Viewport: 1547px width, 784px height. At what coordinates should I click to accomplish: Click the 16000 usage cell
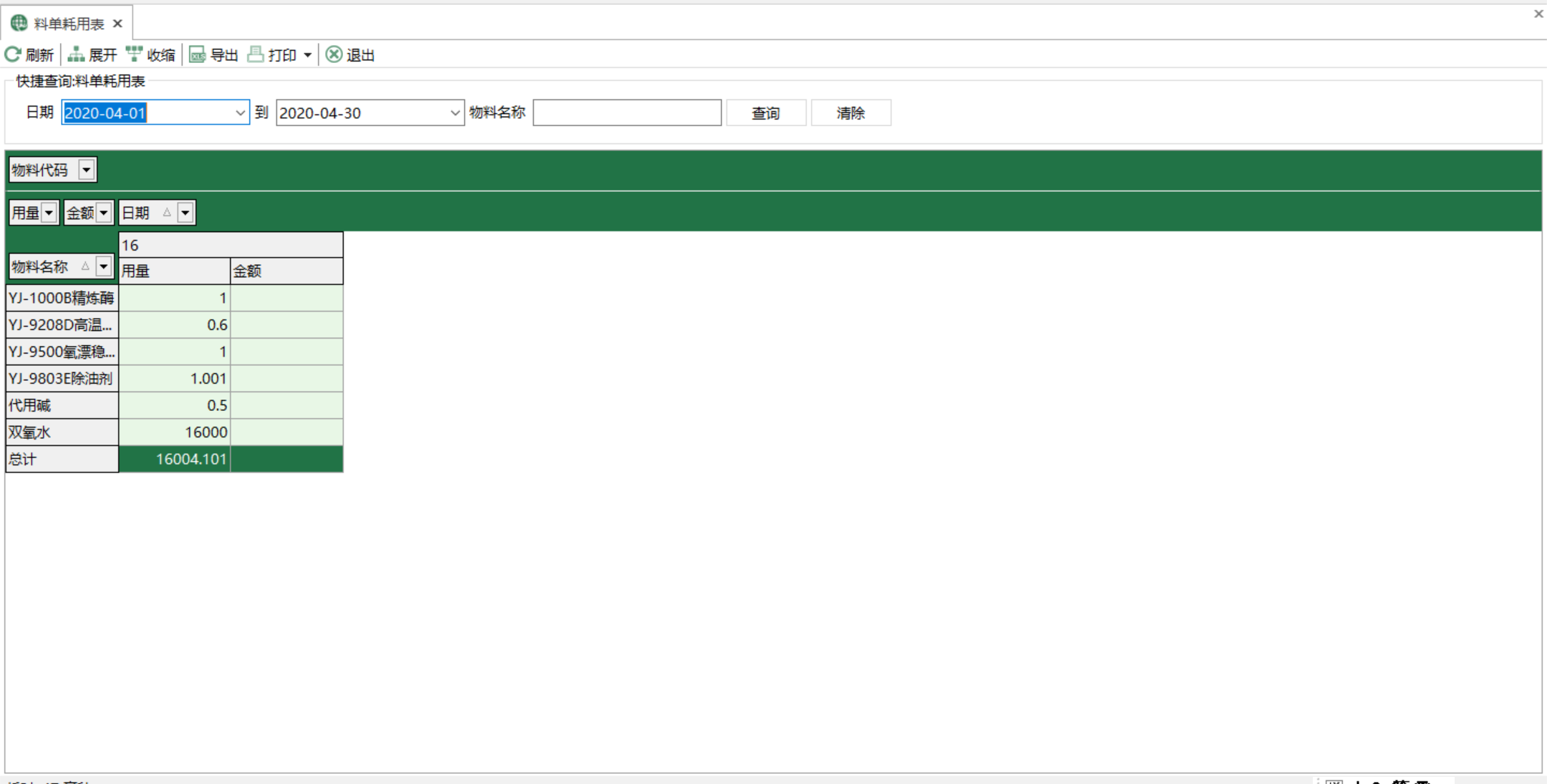pos(175,432)
